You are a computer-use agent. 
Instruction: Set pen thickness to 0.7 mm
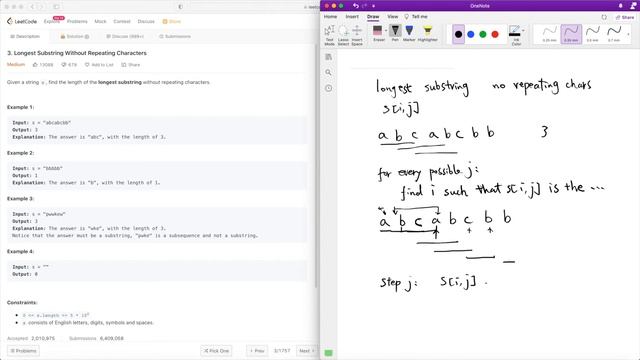point(614,34)
